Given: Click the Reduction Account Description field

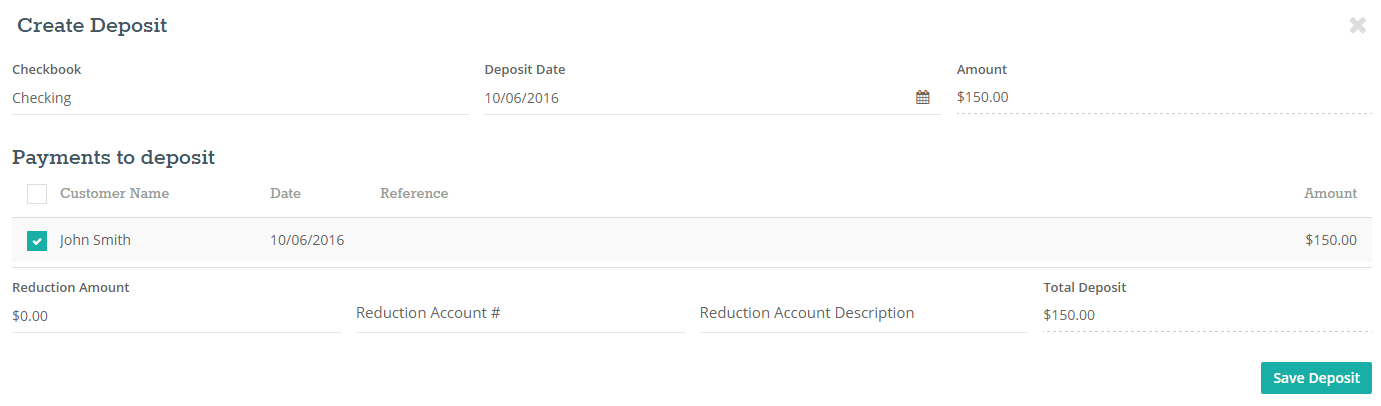Looking at the screenshot, I should tap(863, 314).
